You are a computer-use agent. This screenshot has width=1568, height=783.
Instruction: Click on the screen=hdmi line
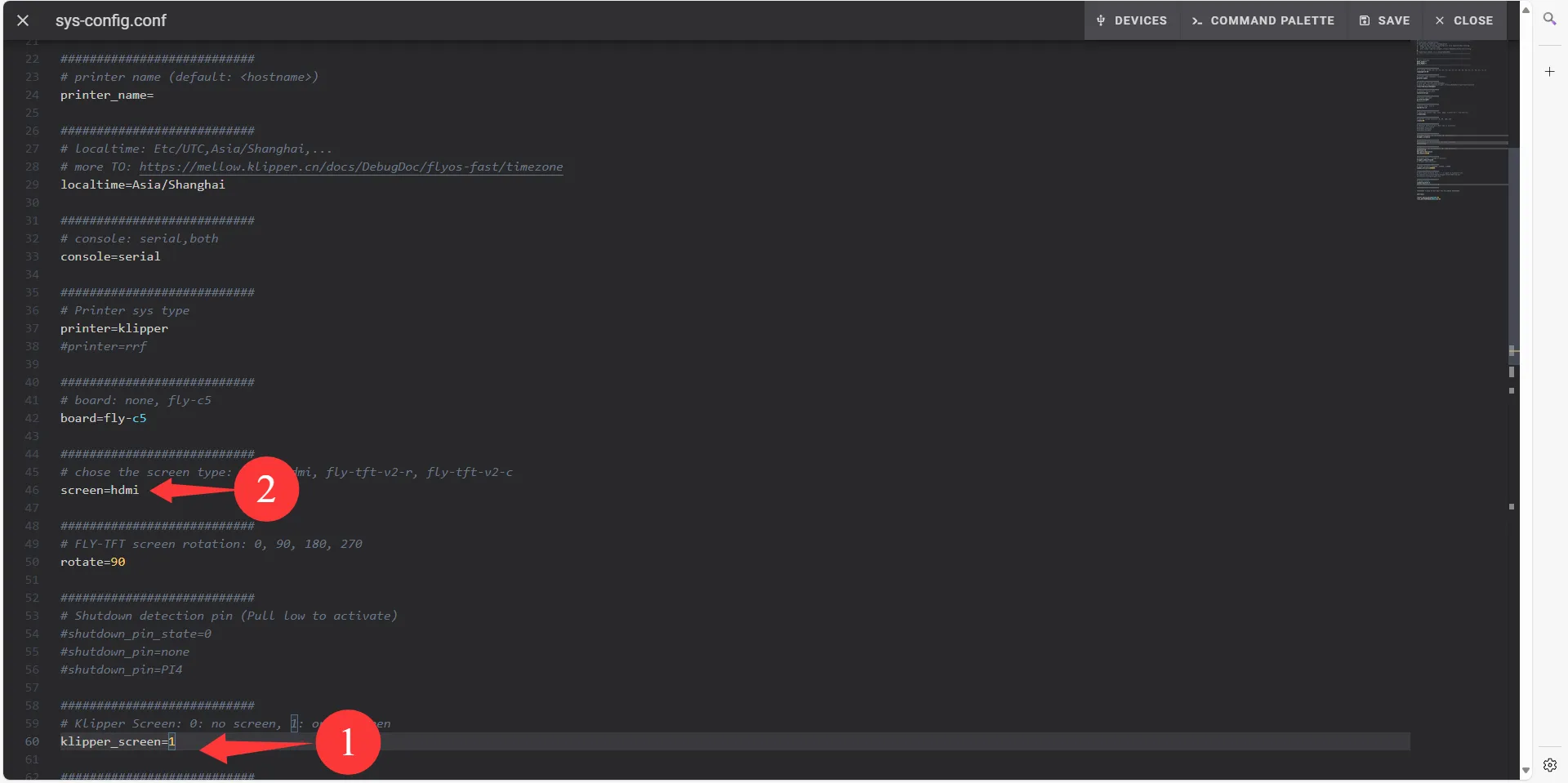pos(100,490)
